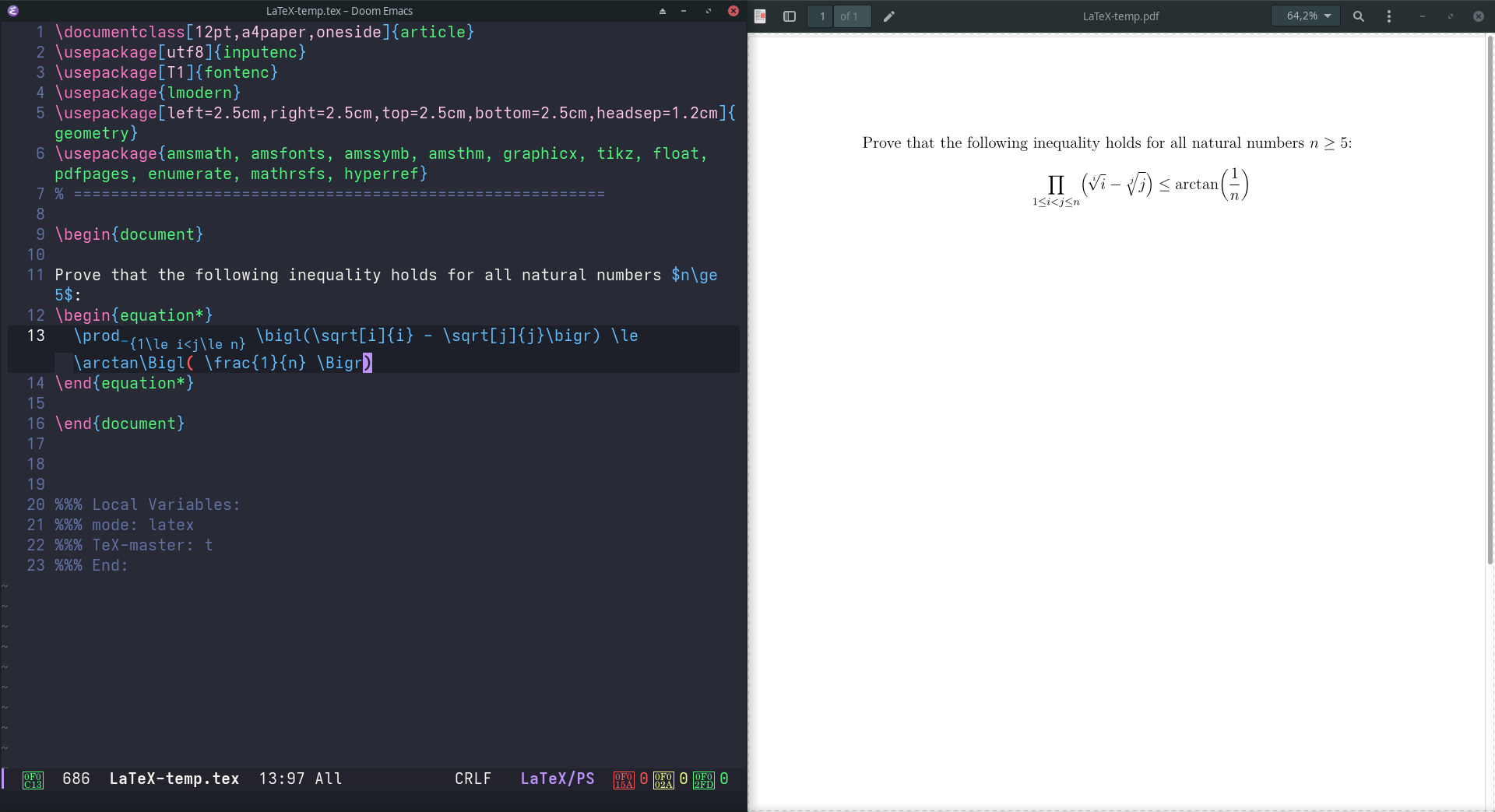The height and width of the screenshot is (812, 1495).
Task: Click the CRLF line ending indicator
Action: tap(473, 779)
